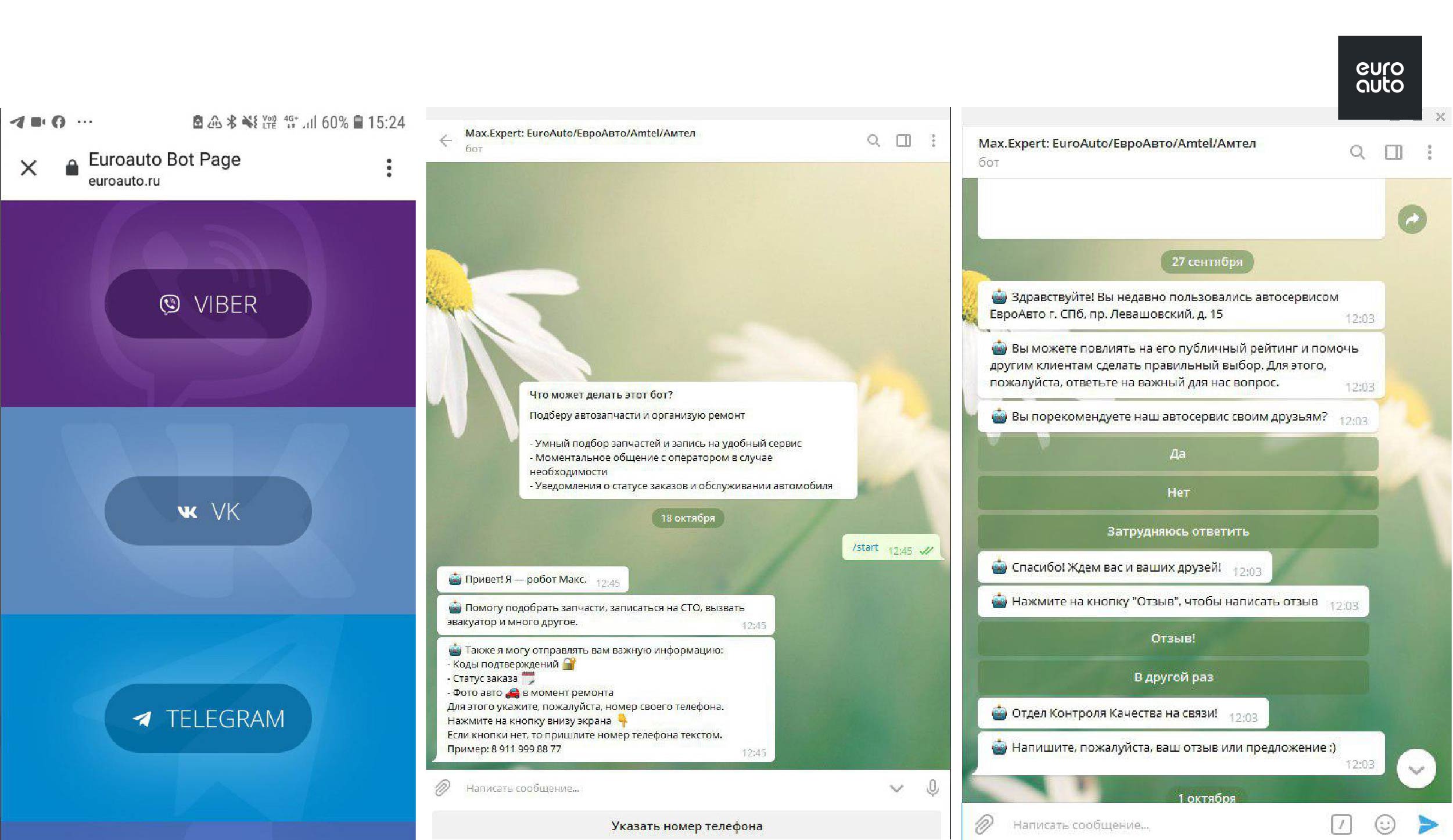This screenshot has height=840, width=1453.
Task: Go back using the arrow in middle chat header
Action: click(x=446, y=141)
